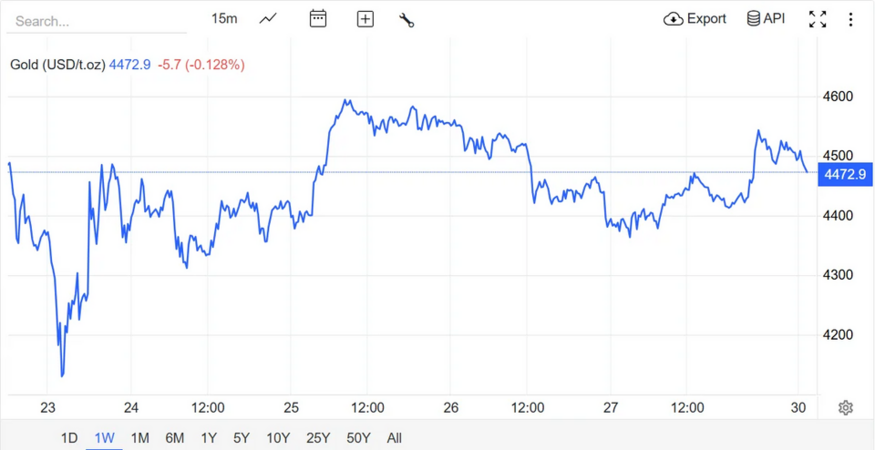Viewport: 875px width, 450px height.
Task: Open chart settings gear icon
Action: 846,408
